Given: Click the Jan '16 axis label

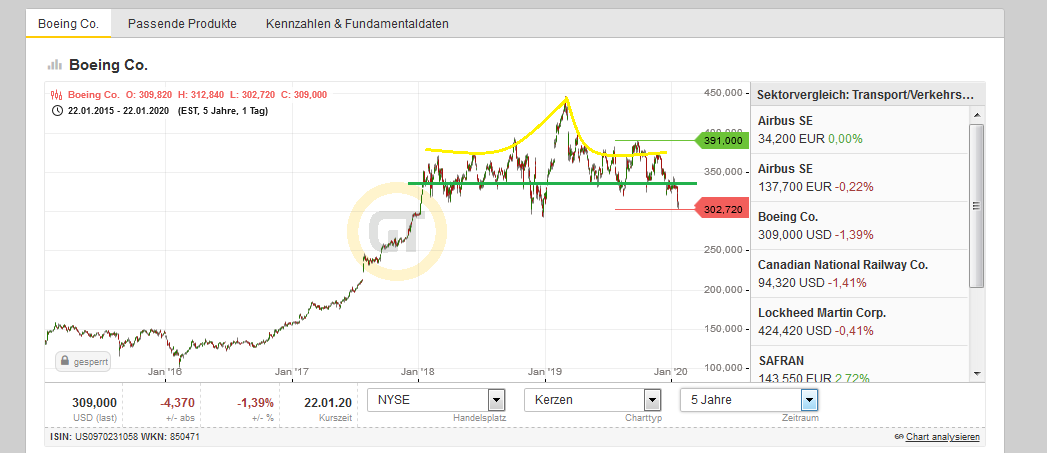Looking at the screenshot, I should pyautogui.click(x=166, y=371).
